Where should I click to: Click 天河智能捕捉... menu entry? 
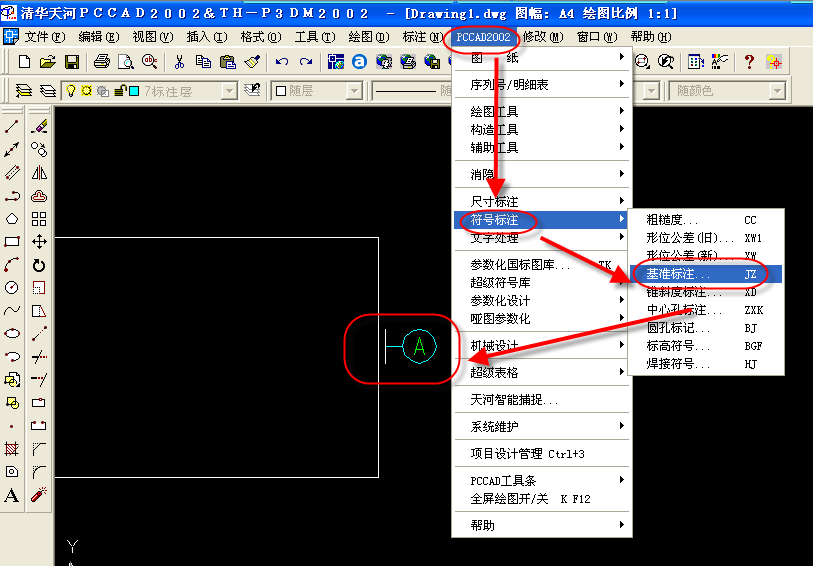[x=542, y=400]
